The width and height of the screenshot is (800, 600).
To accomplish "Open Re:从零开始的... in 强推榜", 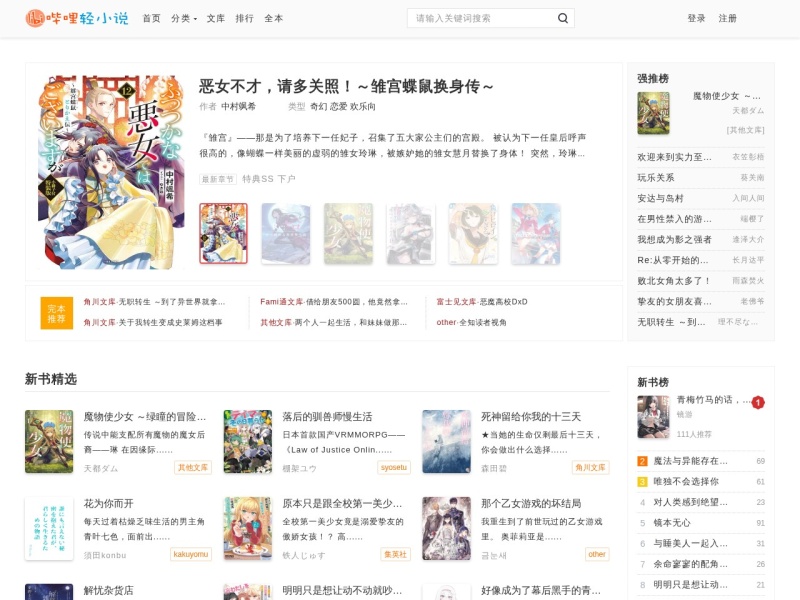I will (x=672, y=260).
